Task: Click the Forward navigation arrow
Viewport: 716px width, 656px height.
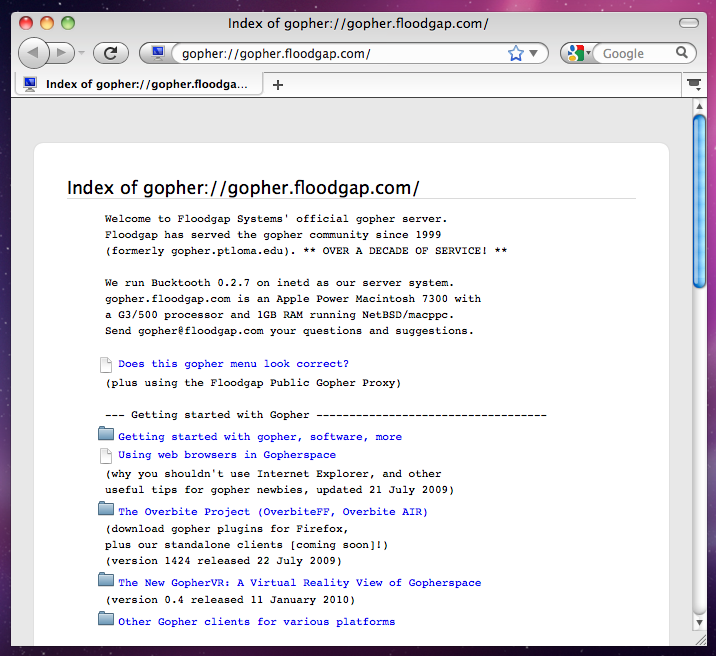Action: (x=62, y=53)
